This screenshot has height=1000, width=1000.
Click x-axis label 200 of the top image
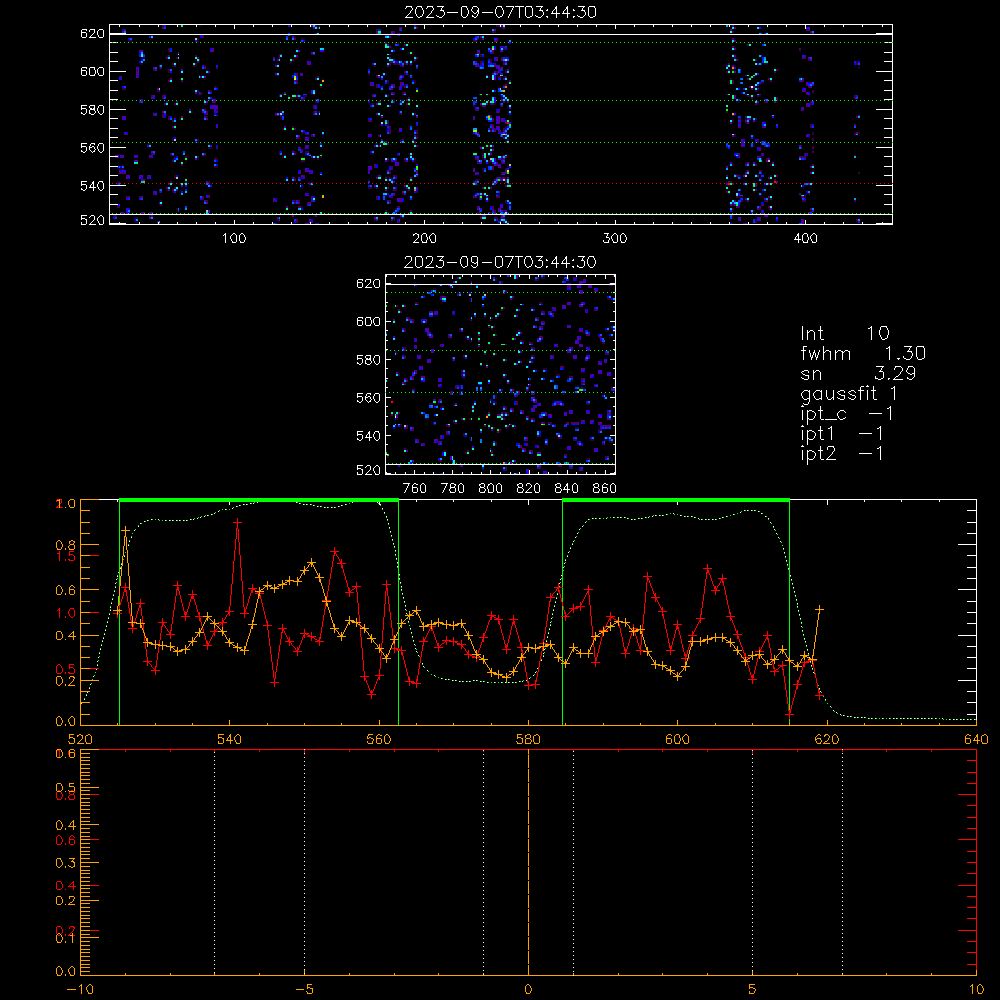tap(424, 239)
